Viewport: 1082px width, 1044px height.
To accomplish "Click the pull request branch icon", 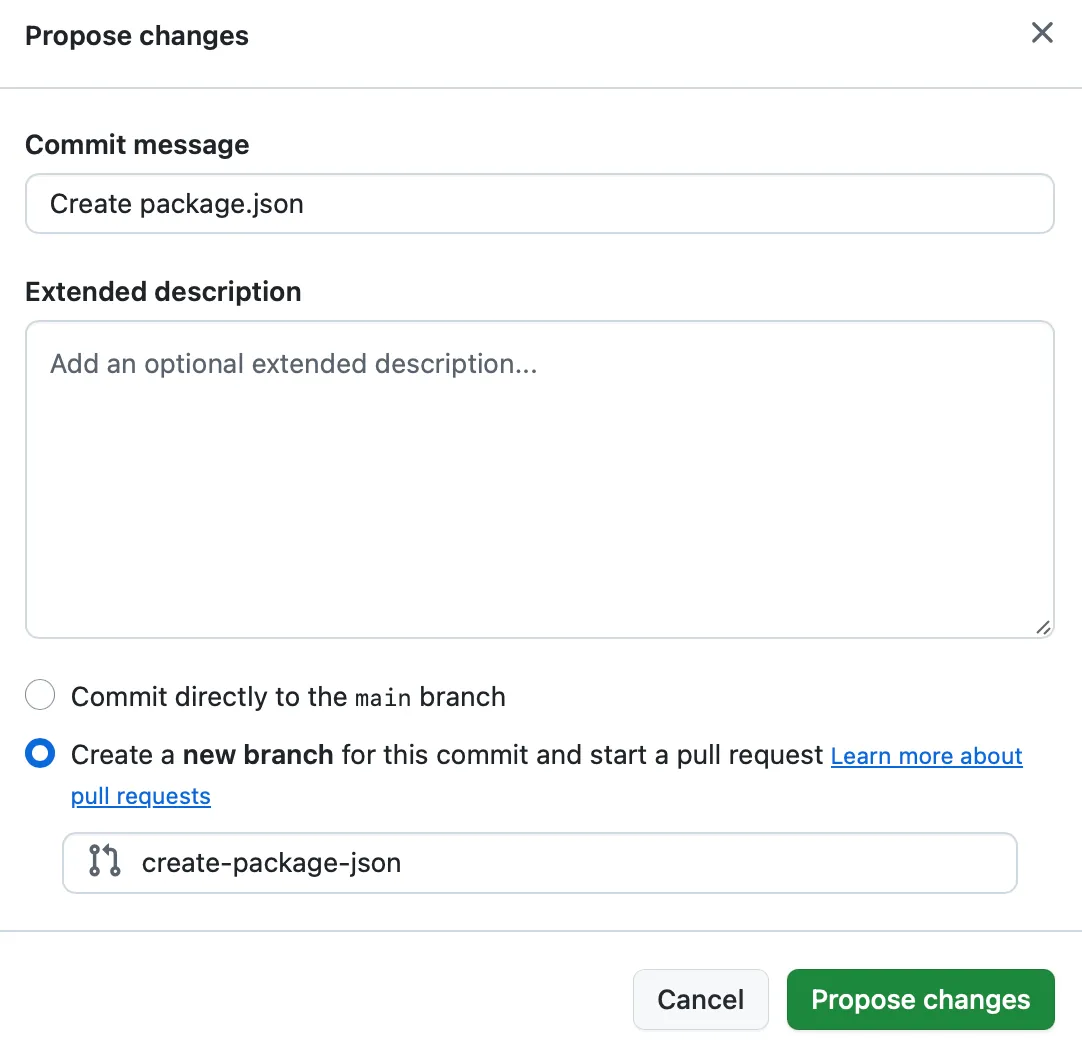I will point(103,862).
